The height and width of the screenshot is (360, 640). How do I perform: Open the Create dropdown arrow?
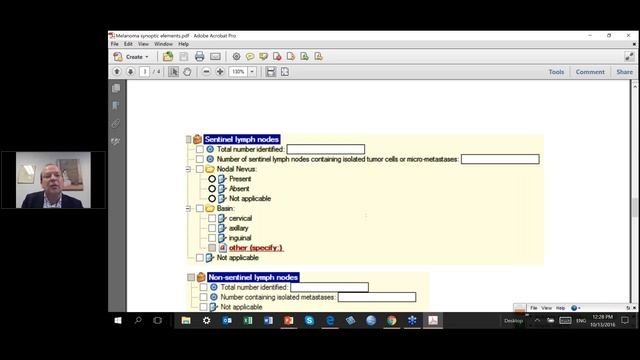(147, 57)
